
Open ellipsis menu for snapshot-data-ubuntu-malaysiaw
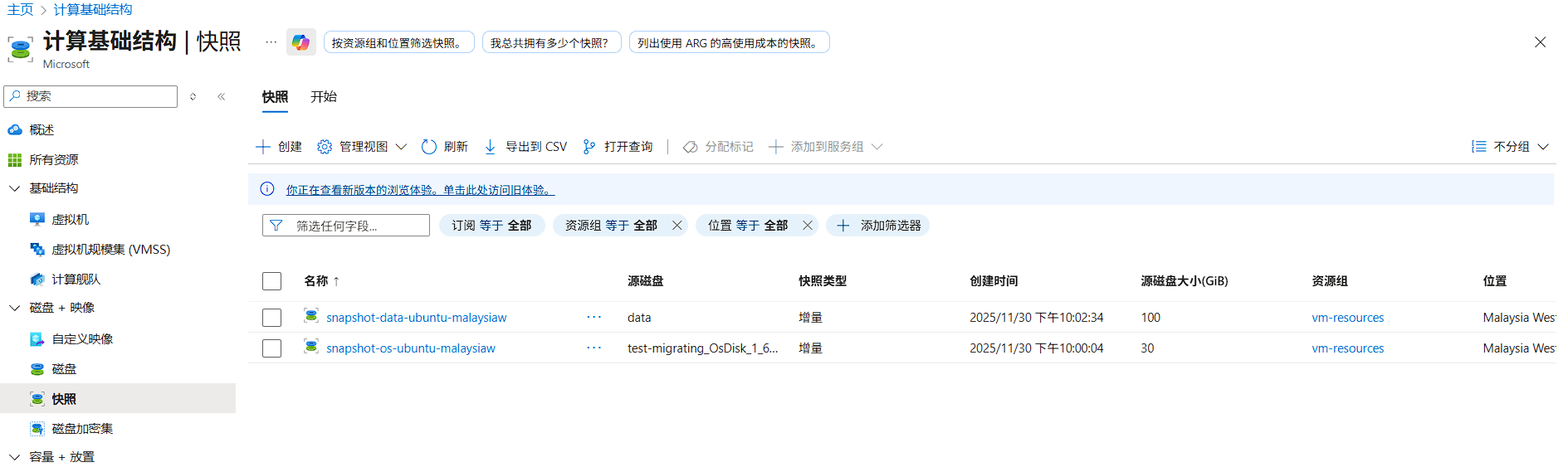click(594, 317)
